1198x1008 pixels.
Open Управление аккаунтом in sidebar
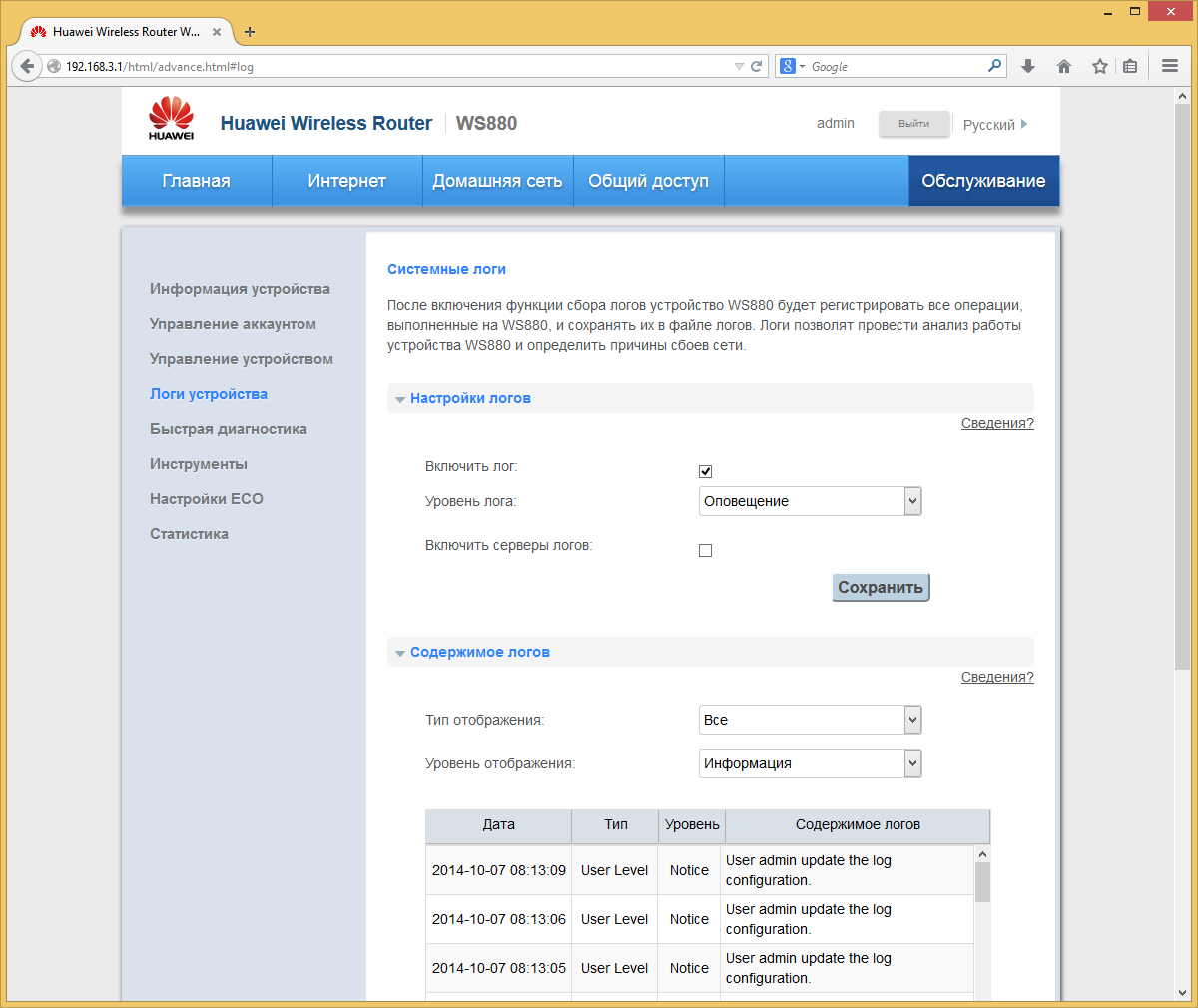[233, 324]
